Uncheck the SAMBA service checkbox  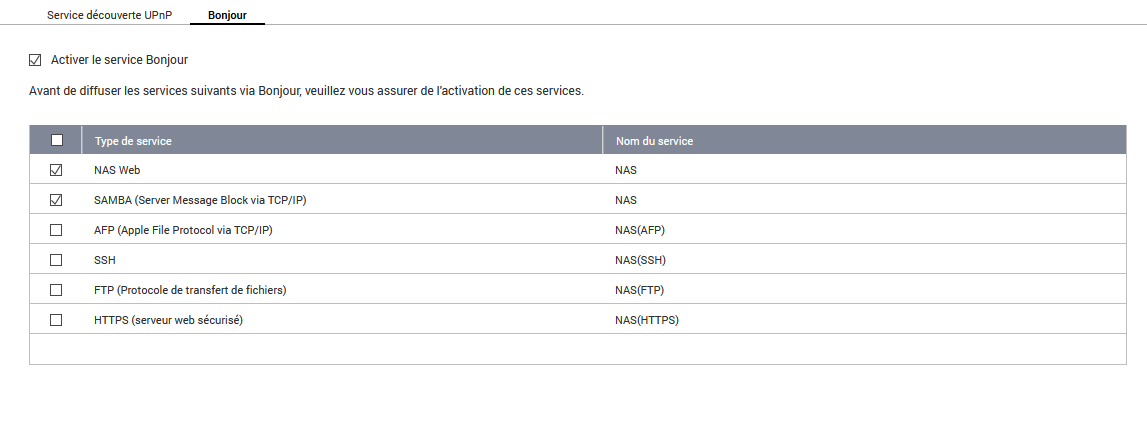tap(56, 200)
